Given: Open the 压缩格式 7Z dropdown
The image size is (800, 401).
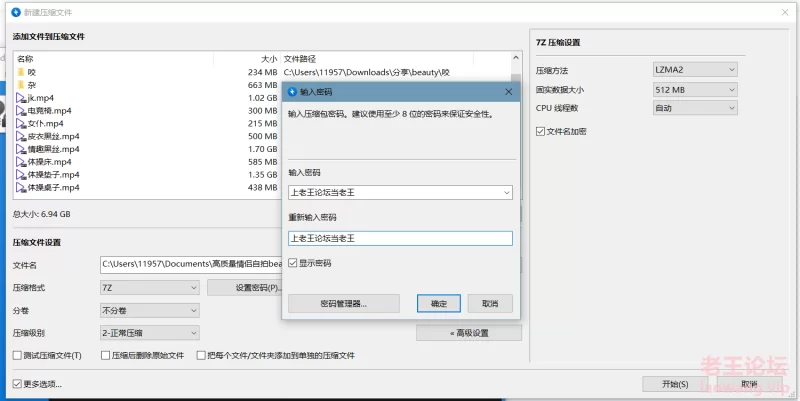Looking at the screenshot, I should [149, 288].
